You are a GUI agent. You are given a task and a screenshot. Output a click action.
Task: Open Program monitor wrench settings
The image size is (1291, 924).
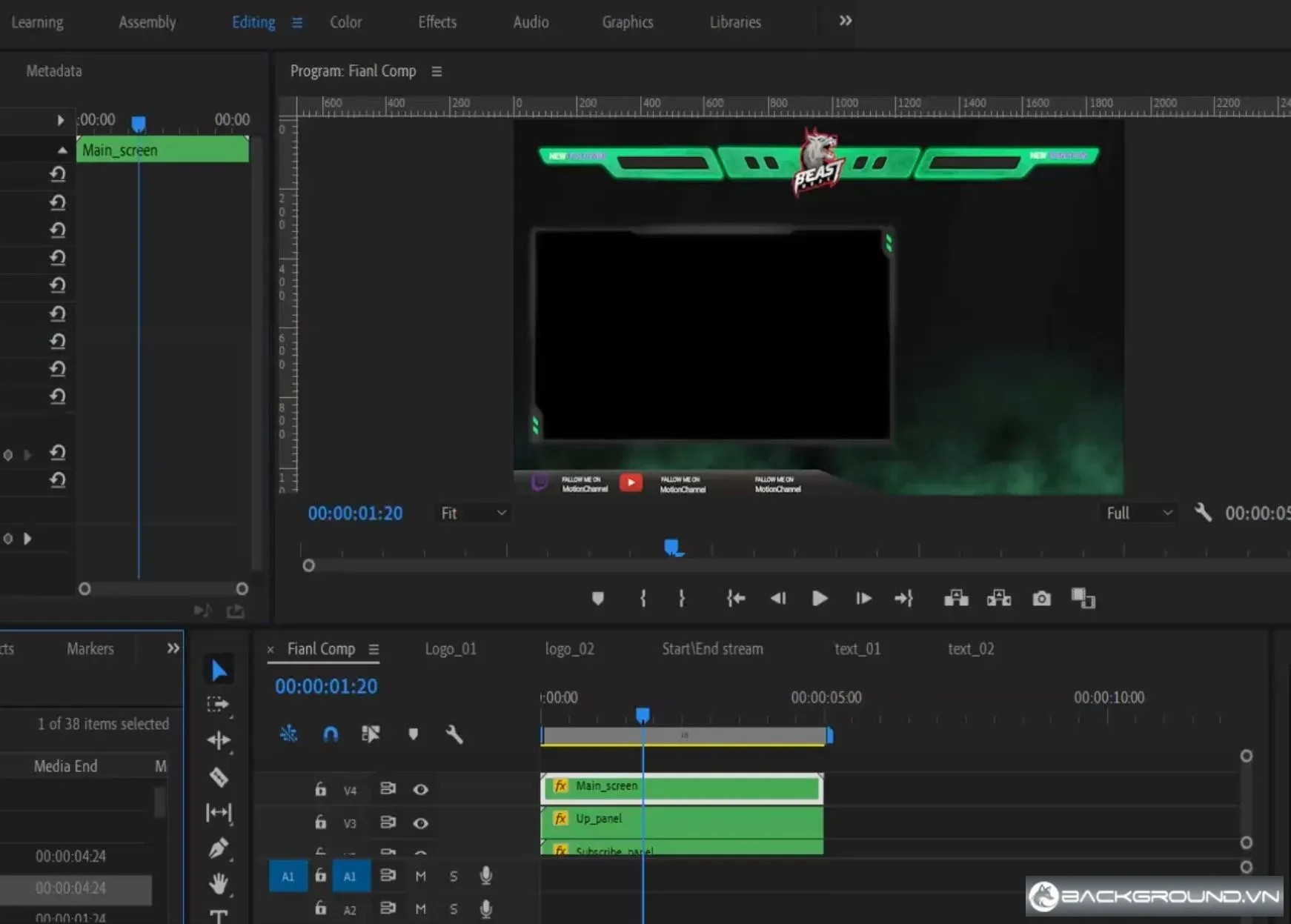coord(1203,512)
